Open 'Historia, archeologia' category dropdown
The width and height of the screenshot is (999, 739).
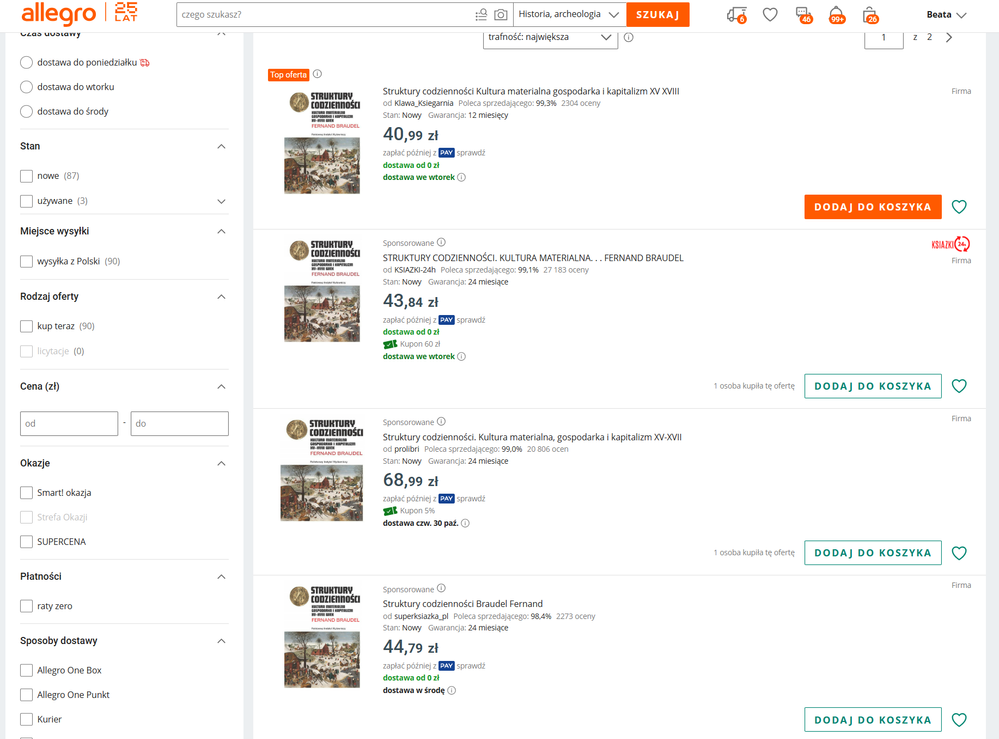pos(569,15)
